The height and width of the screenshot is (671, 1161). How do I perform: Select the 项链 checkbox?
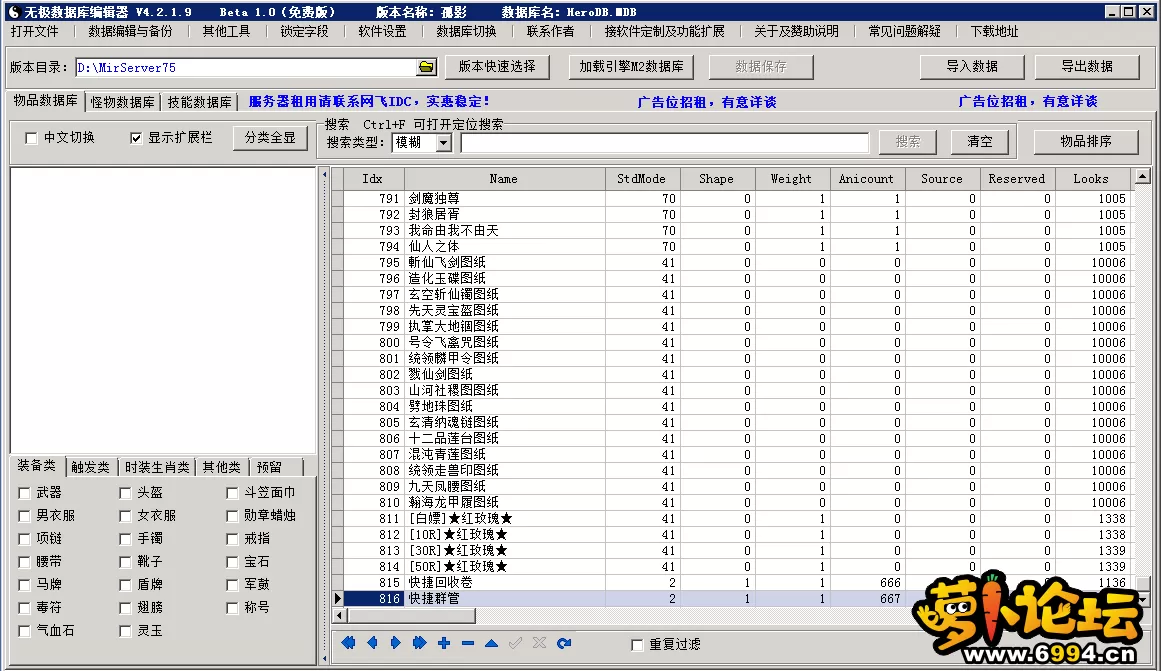[24, 539]
